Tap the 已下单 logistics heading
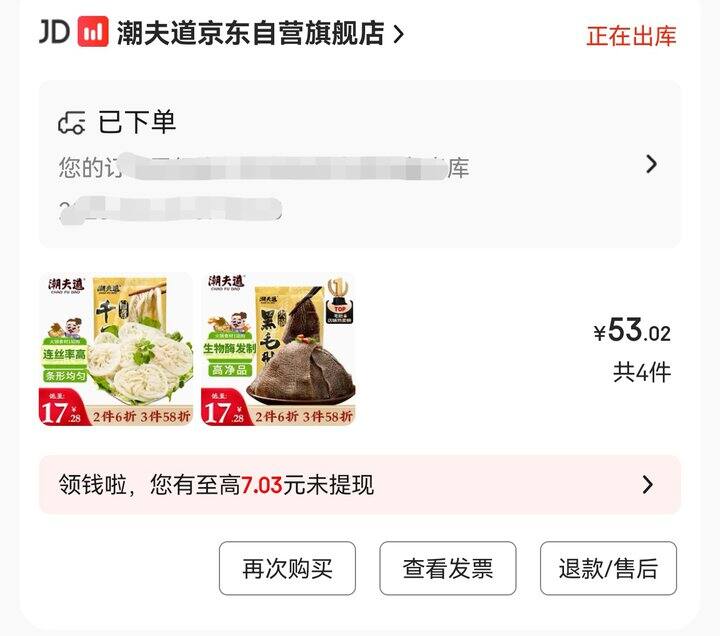Screen dimensions: 720x636 pyautogui.click(x=137, y=122)
